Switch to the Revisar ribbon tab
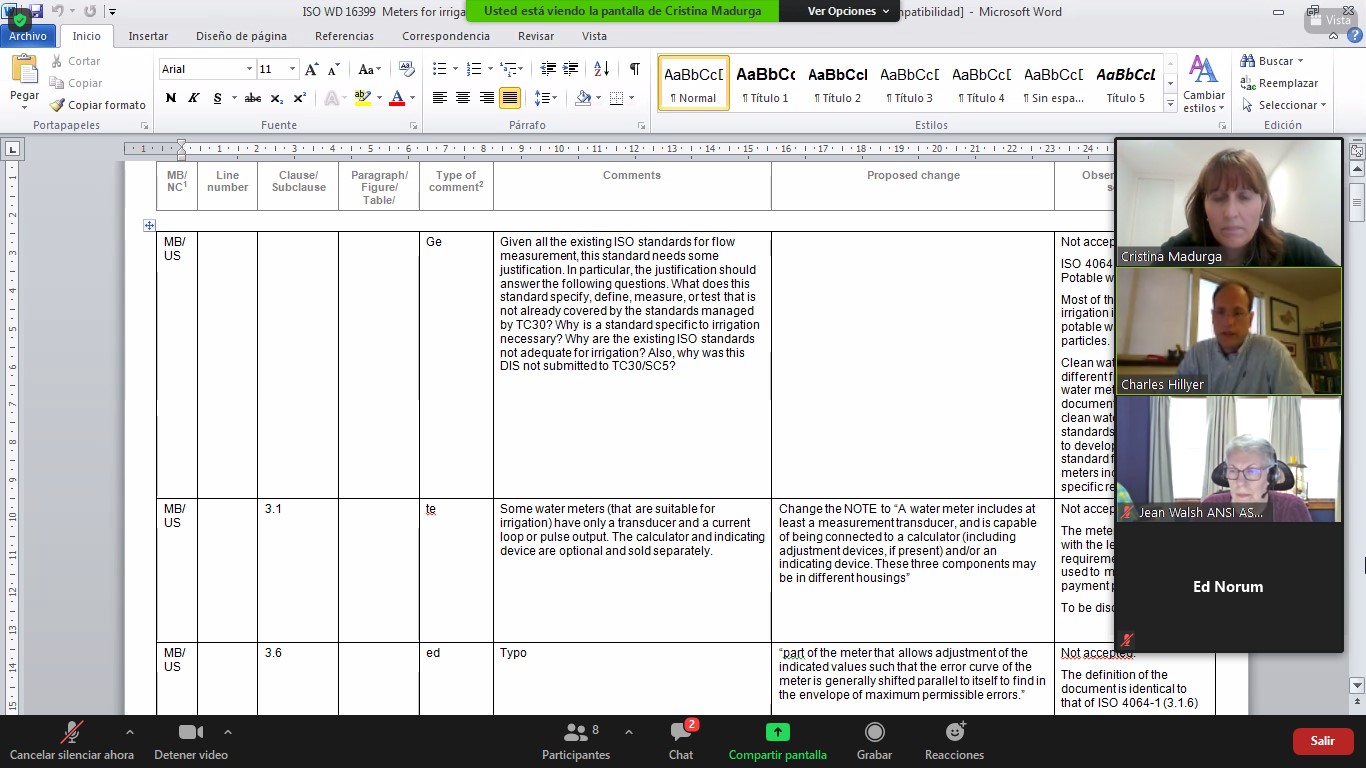 (x=536, y=36)
